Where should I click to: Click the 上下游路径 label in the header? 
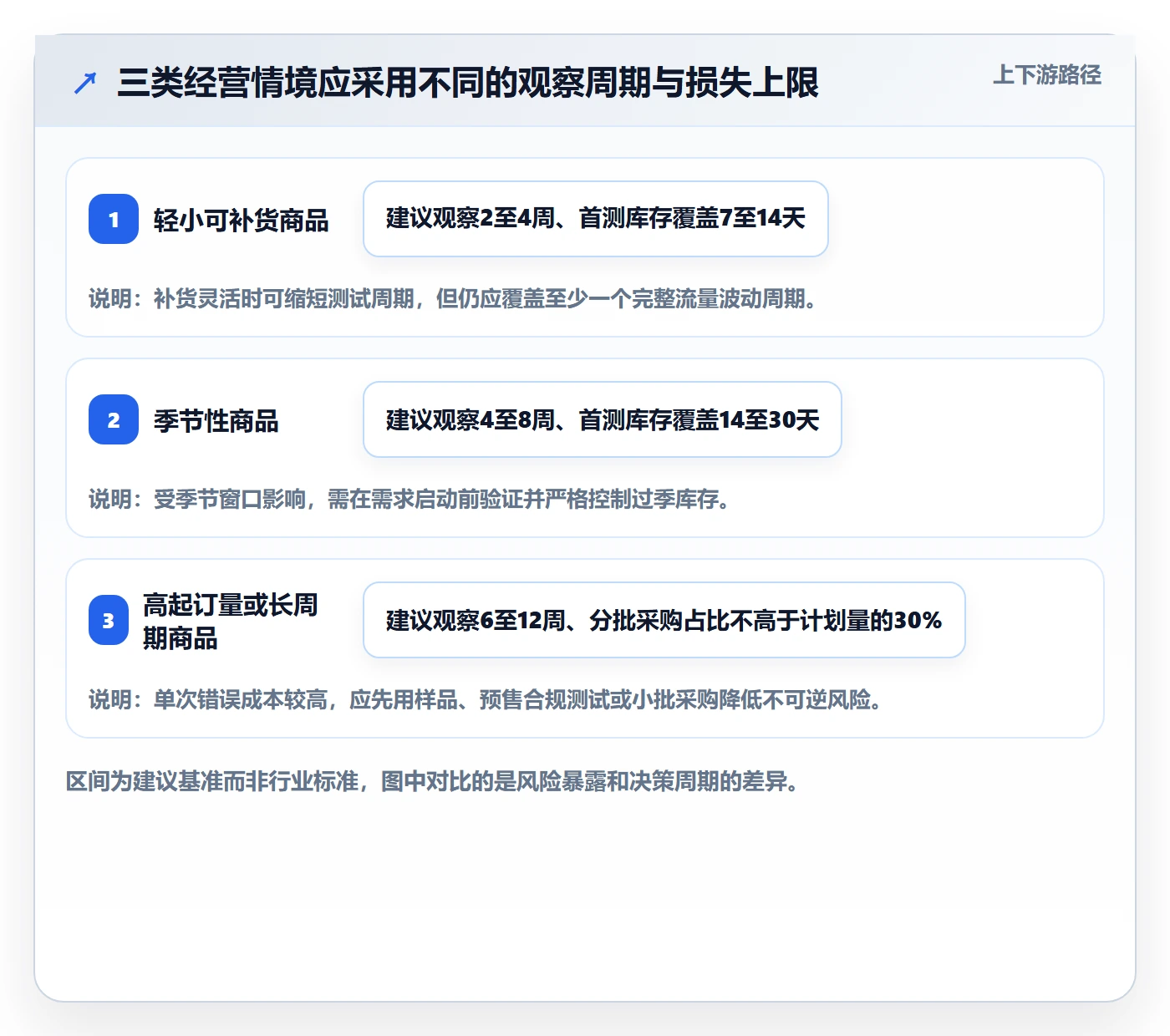click(1047, 75)
